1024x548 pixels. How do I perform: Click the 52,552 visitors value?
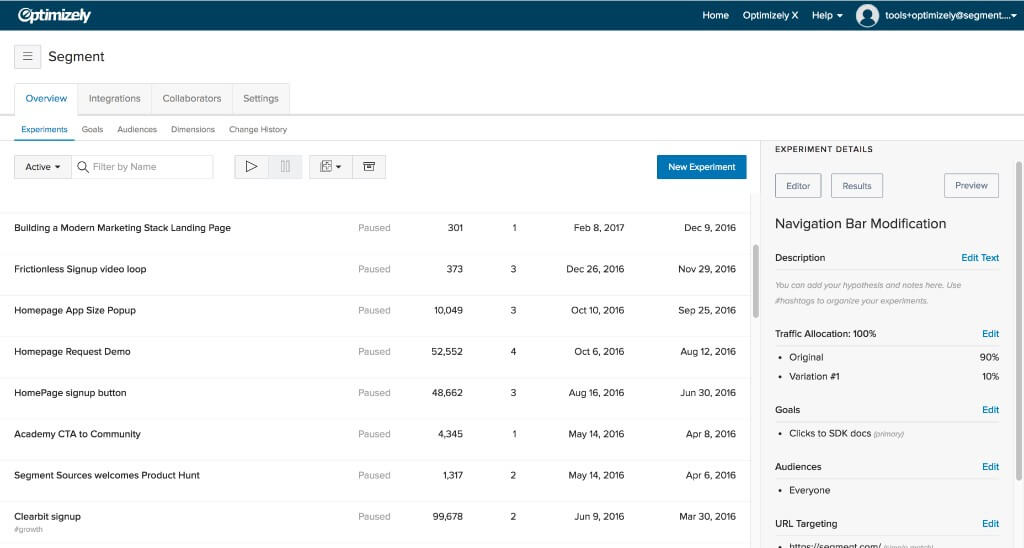tap(447, 351)
